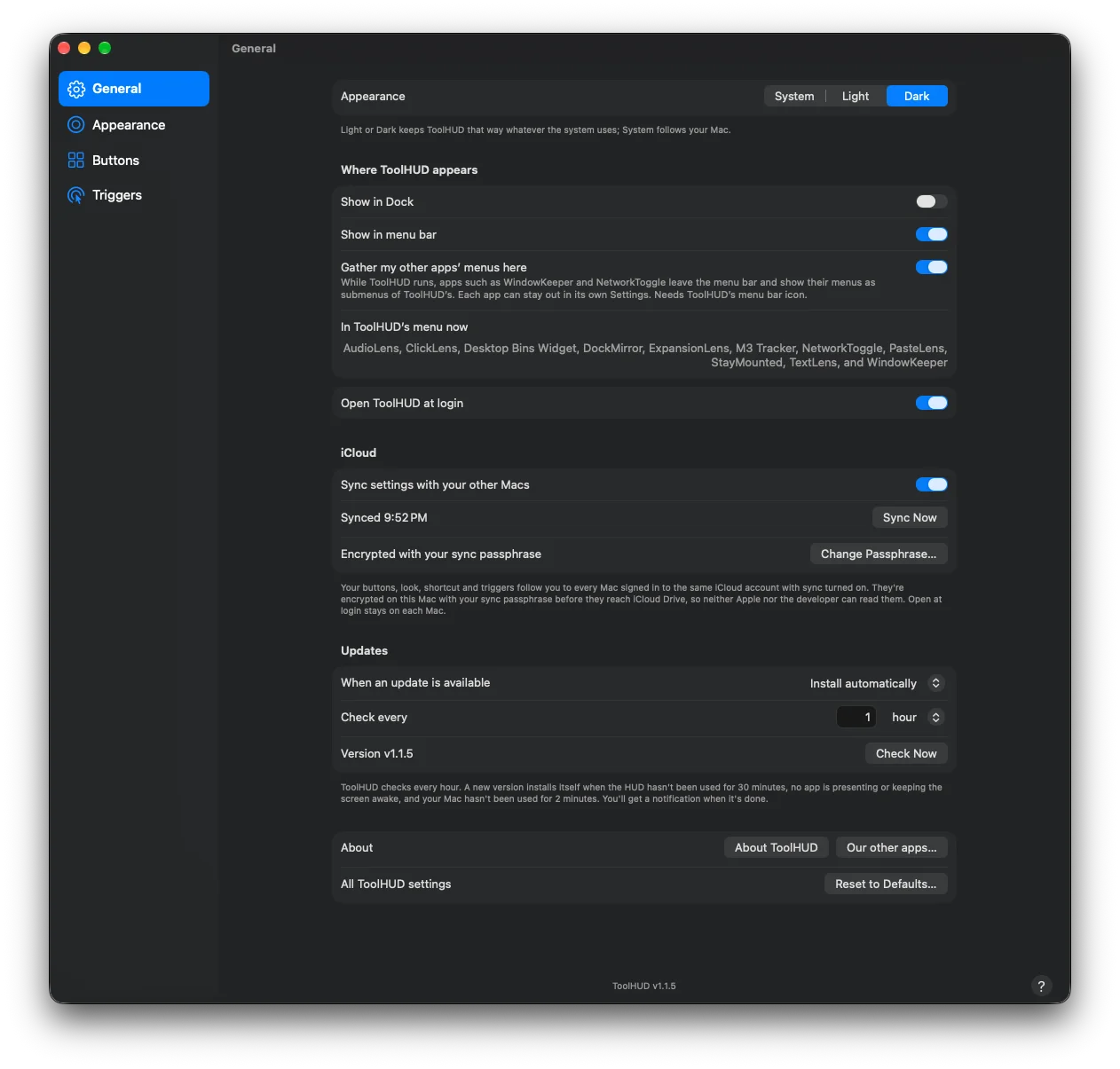Click the Sync Now button
Image resolution: width=1120 pixels, height=1069 pixels.
910,517
